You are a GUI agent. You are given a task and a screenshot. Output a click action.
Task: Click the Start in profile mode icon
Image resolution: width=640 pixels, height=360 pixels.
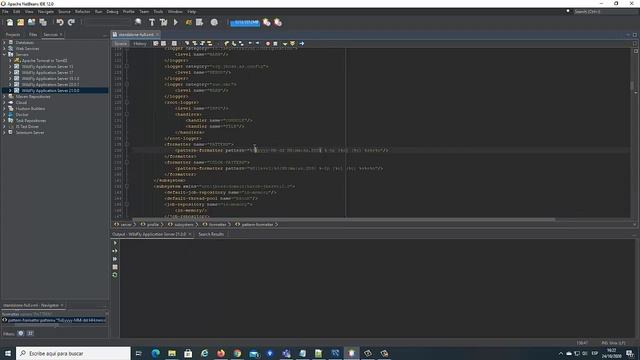[115, 259]
